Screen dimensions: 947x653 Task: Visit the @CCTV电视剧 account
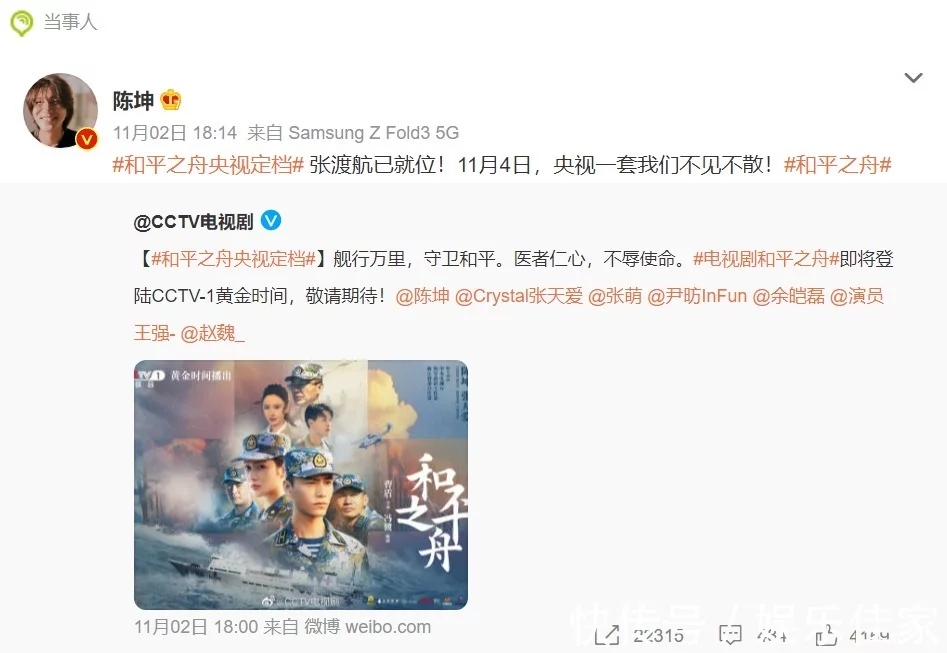193,222
